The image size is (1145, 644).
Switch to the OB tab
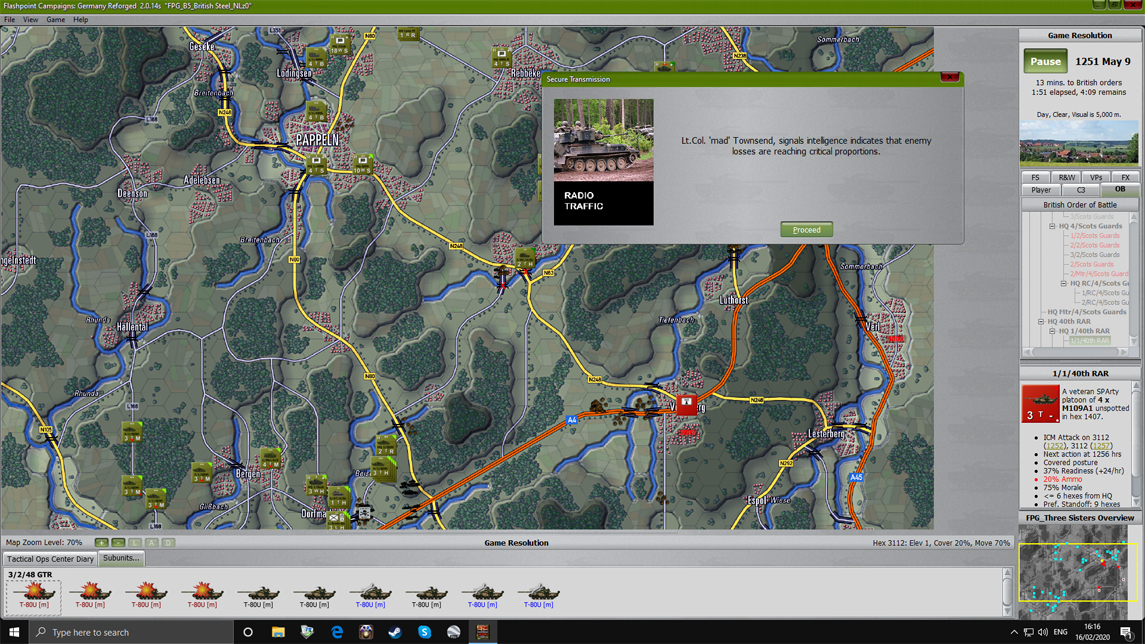click(x=1119, y=189)
